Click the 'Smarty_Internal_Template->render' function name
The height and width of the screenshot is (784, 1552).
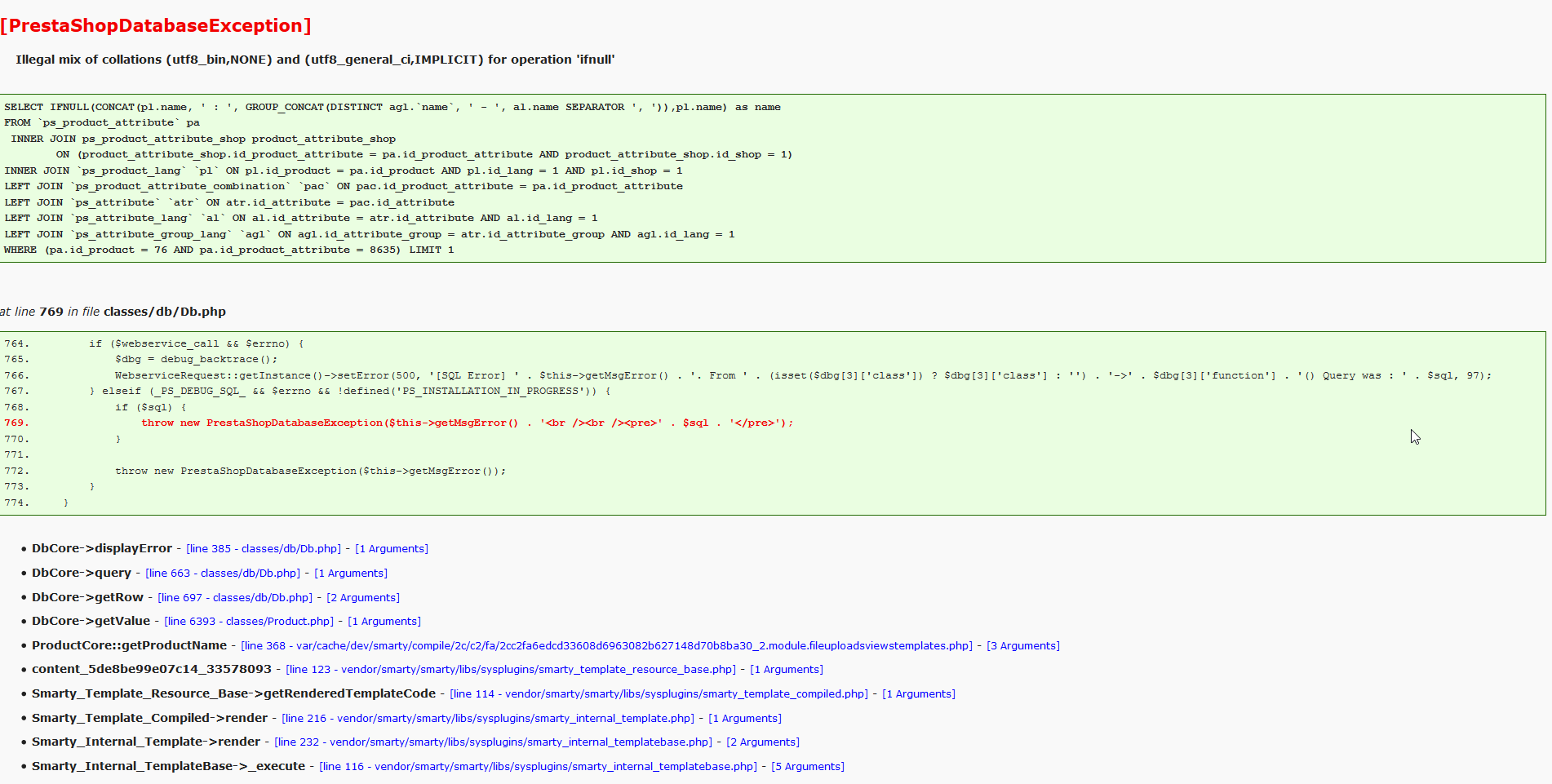(146, 742)
